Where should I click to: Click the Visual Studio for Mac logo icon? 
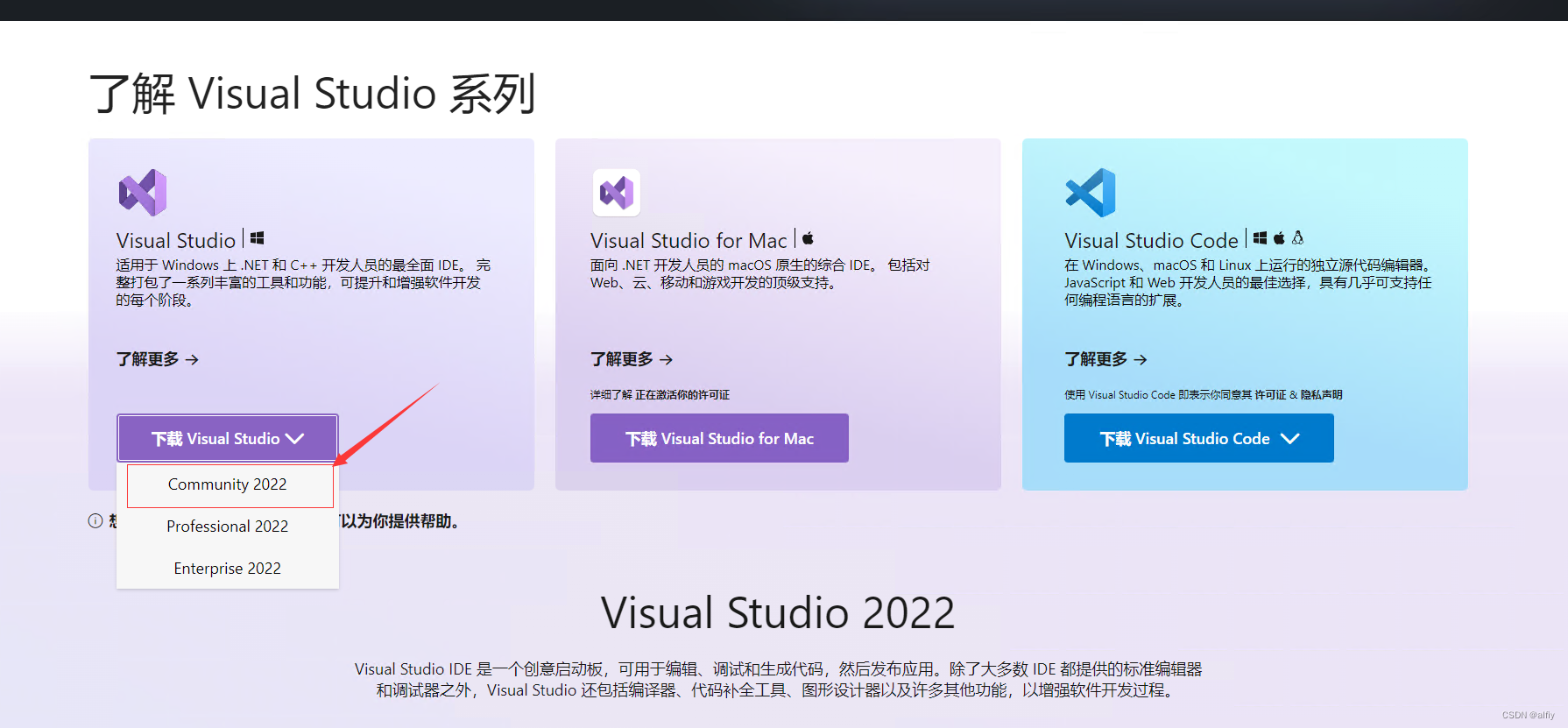pyautogui.click(x=617, y=193)
